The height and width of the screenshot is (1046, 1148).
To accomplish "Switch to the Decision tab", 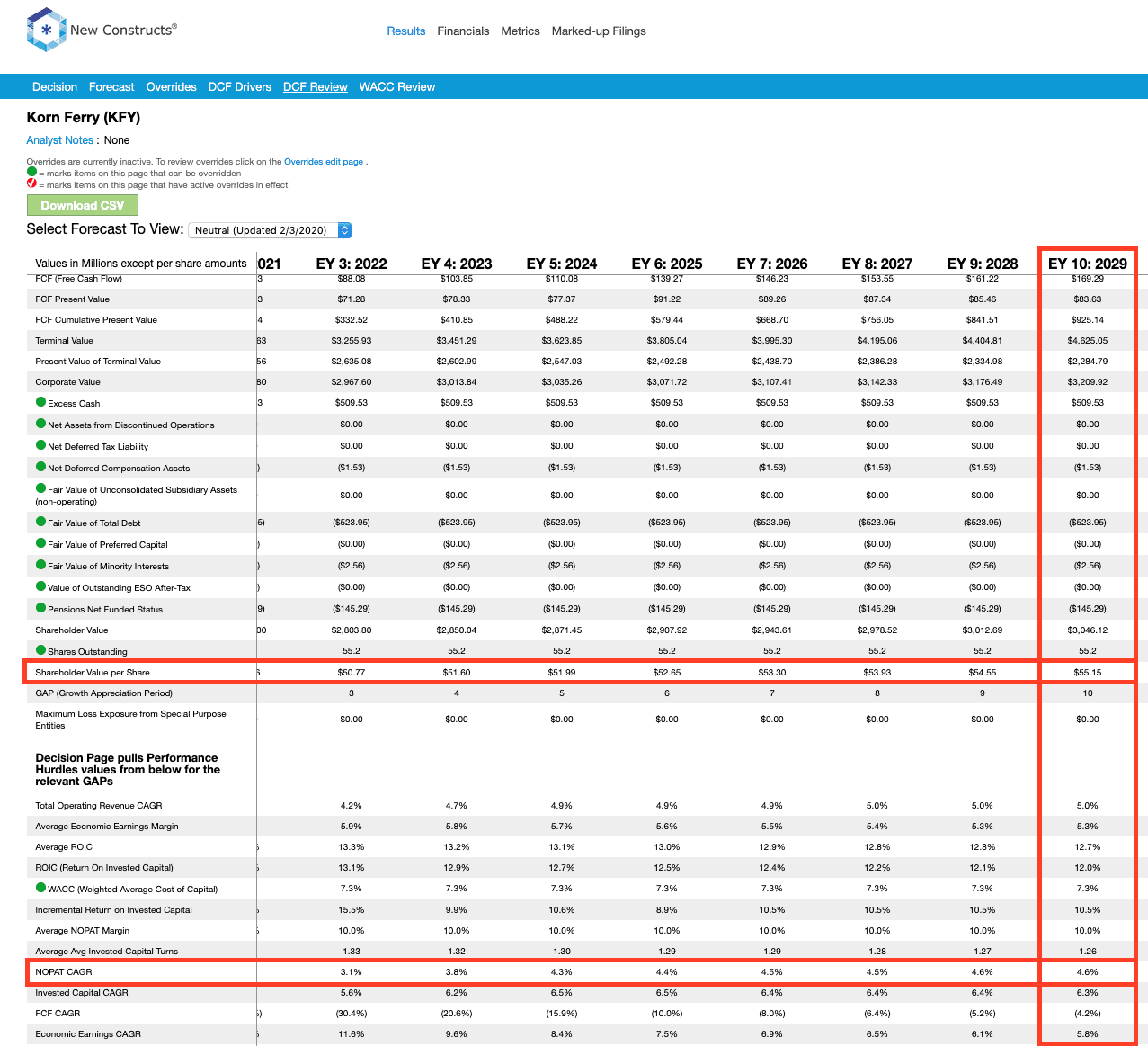I will (55, 87).
